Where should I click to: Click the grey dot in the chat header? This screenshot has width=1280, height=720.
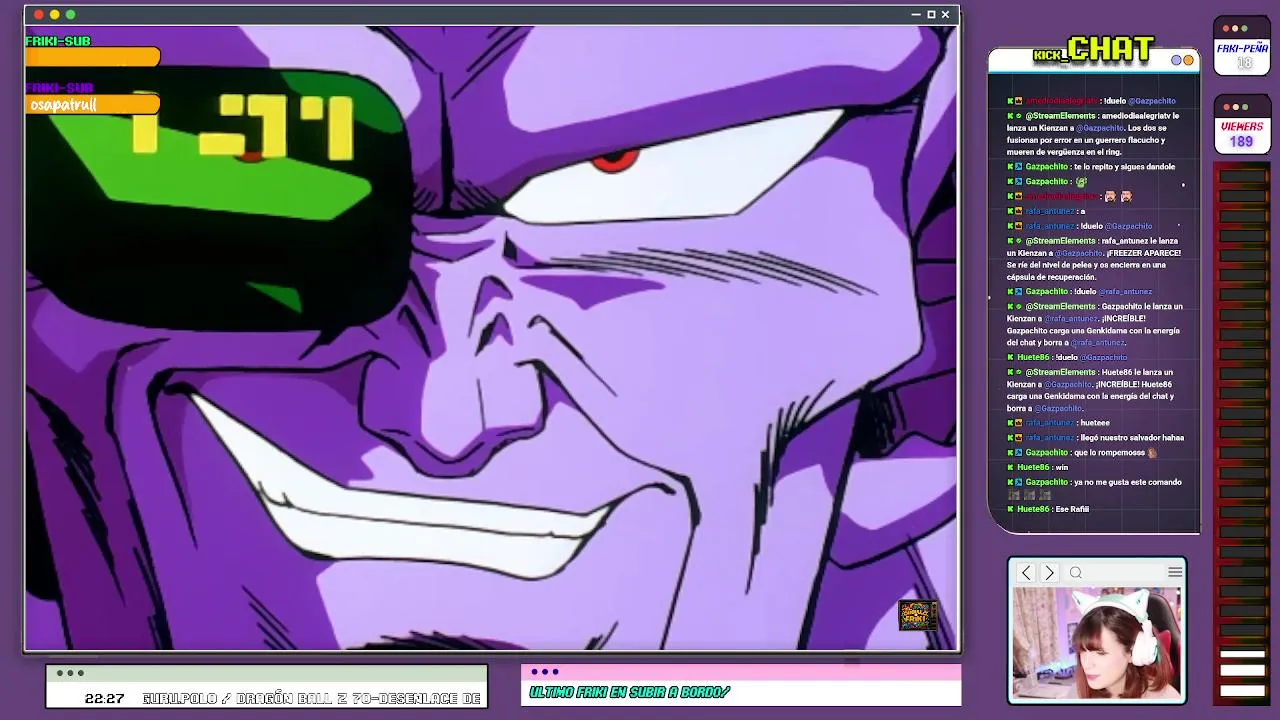(1177, 60)
